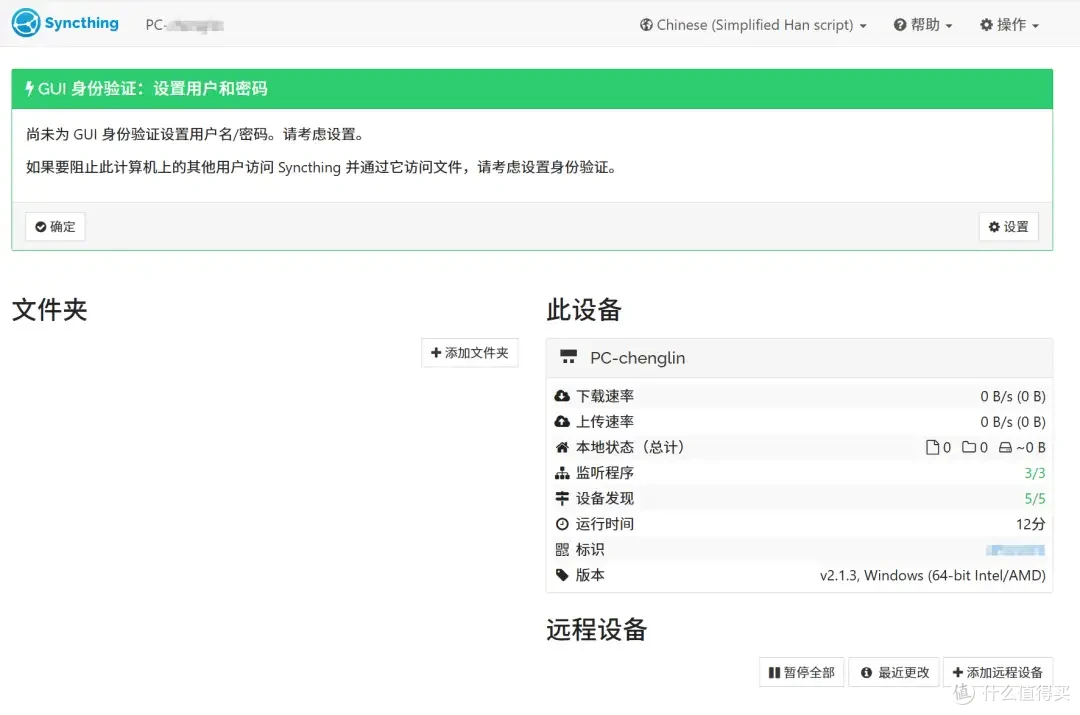This screenshot has width=1080, height=715.
Task: Click the file count icon in 本地状态 row
Action: [933, 448]
